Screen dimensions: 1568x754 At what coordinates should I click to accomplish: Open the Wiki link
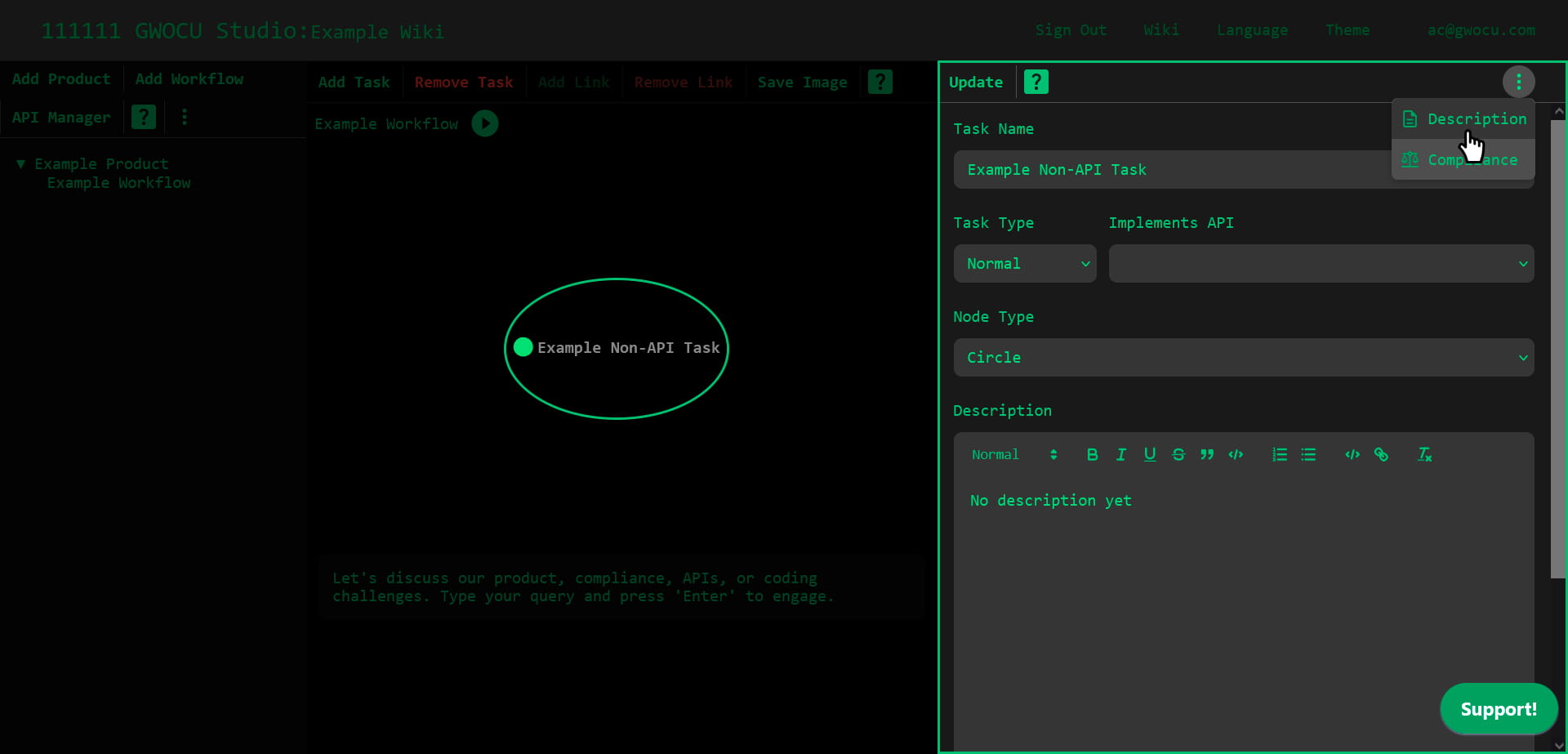pos(1161,30)
